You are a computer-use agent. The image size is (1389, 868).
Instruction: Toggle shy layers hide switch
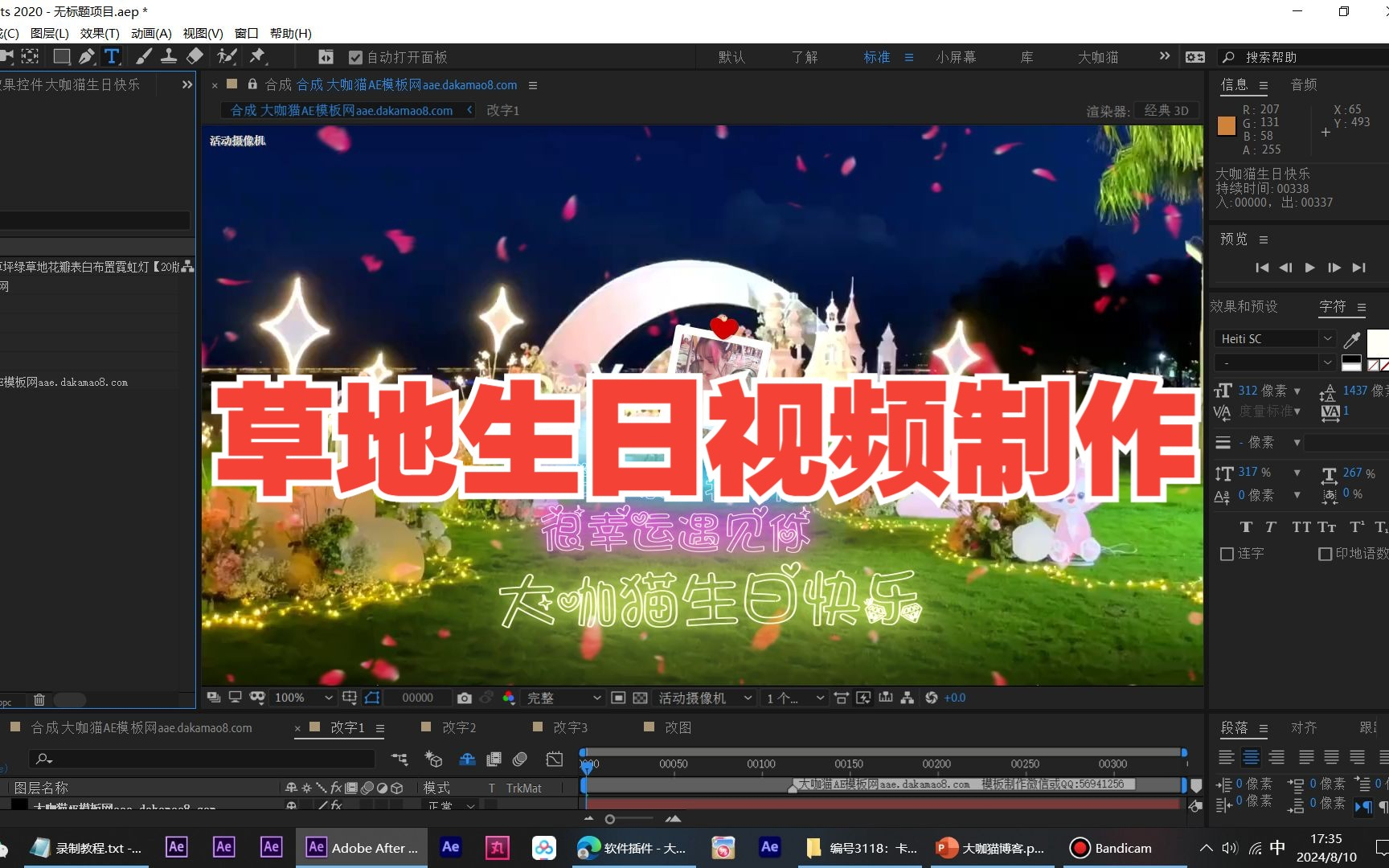pos(467,759)
